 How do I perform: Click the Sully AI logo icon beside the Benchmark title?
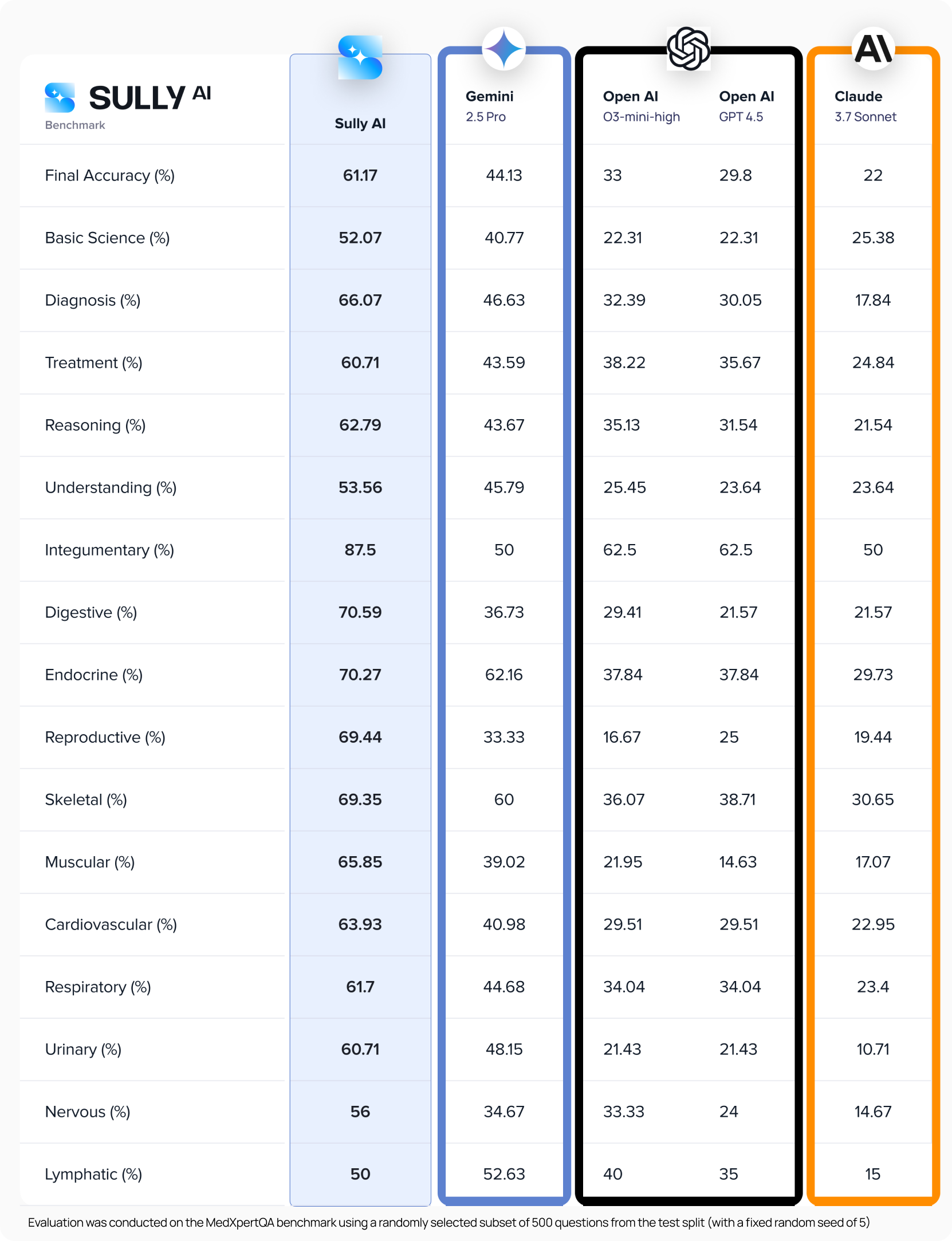[60, 97]
